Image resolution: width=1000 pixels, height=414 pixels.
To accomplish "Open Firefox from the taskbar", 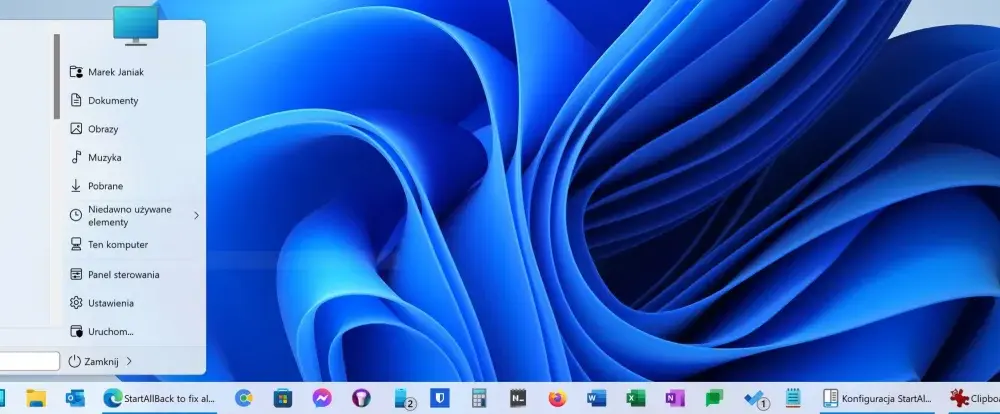I will (x=557, y=398).
